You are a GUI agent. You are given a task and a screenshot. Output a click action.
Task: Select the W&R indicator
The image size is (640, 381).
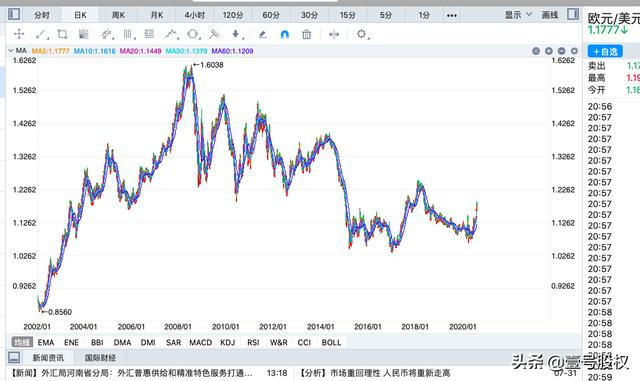[x=278, y=342]
